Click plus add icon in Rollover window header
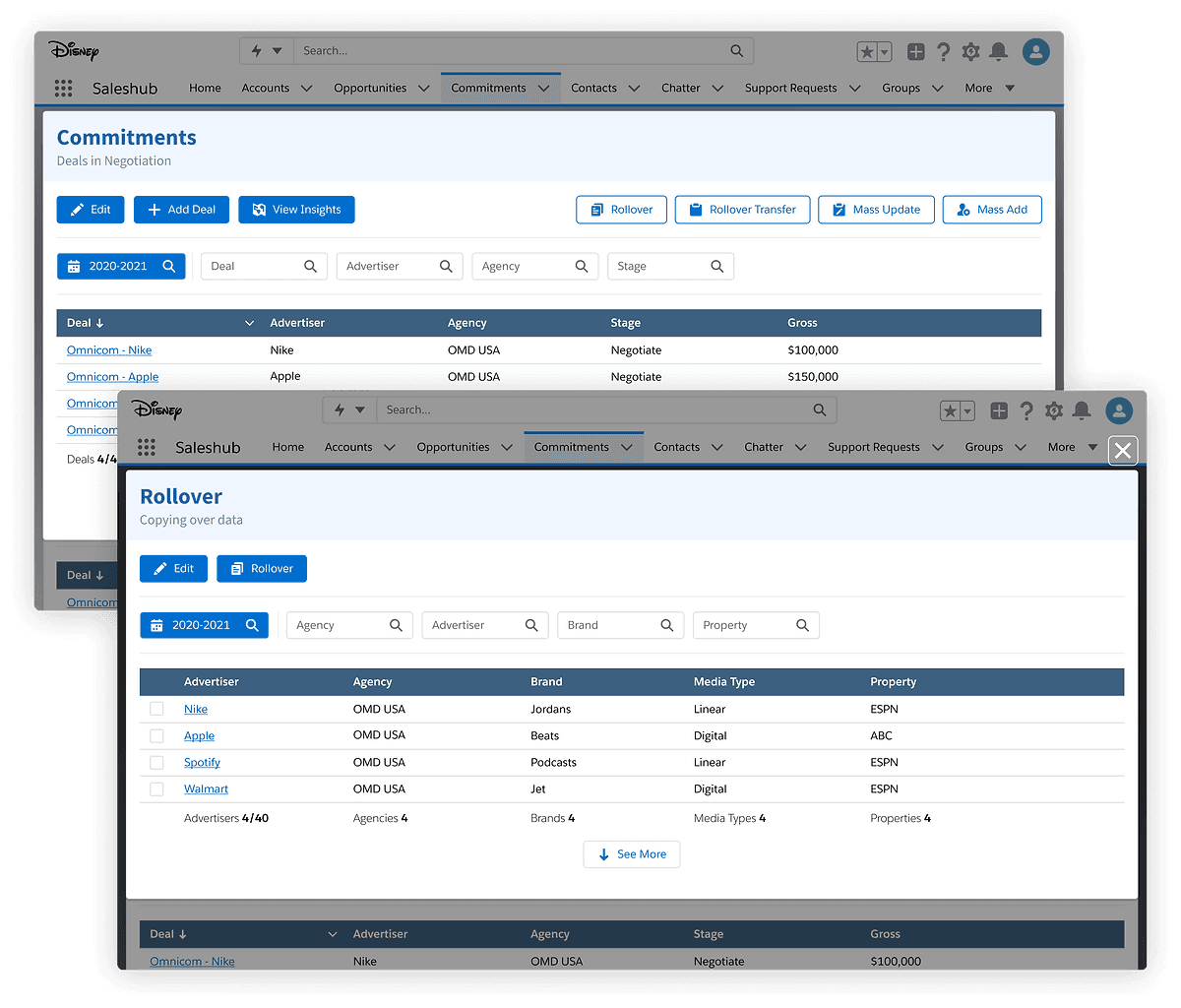The image size is (1181, 1008). tap(999, 410)
